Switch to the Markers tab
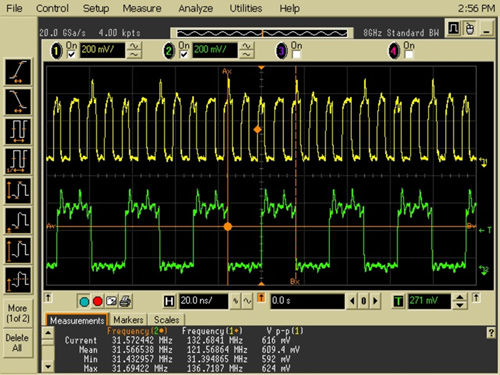500x375 pixels. pos(128,320)
